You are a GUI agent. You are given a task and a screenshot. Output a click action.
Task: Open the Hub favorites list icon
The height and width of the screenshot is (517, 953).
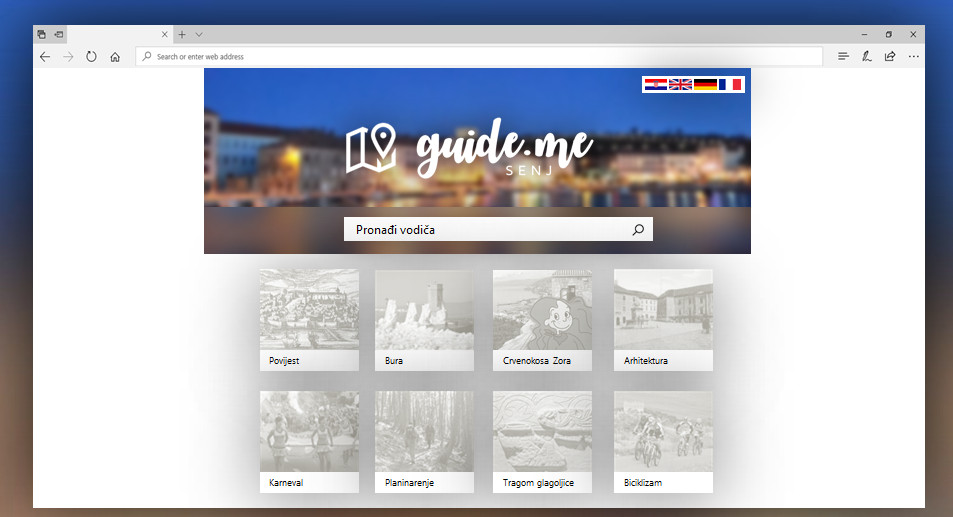(843, 57)
